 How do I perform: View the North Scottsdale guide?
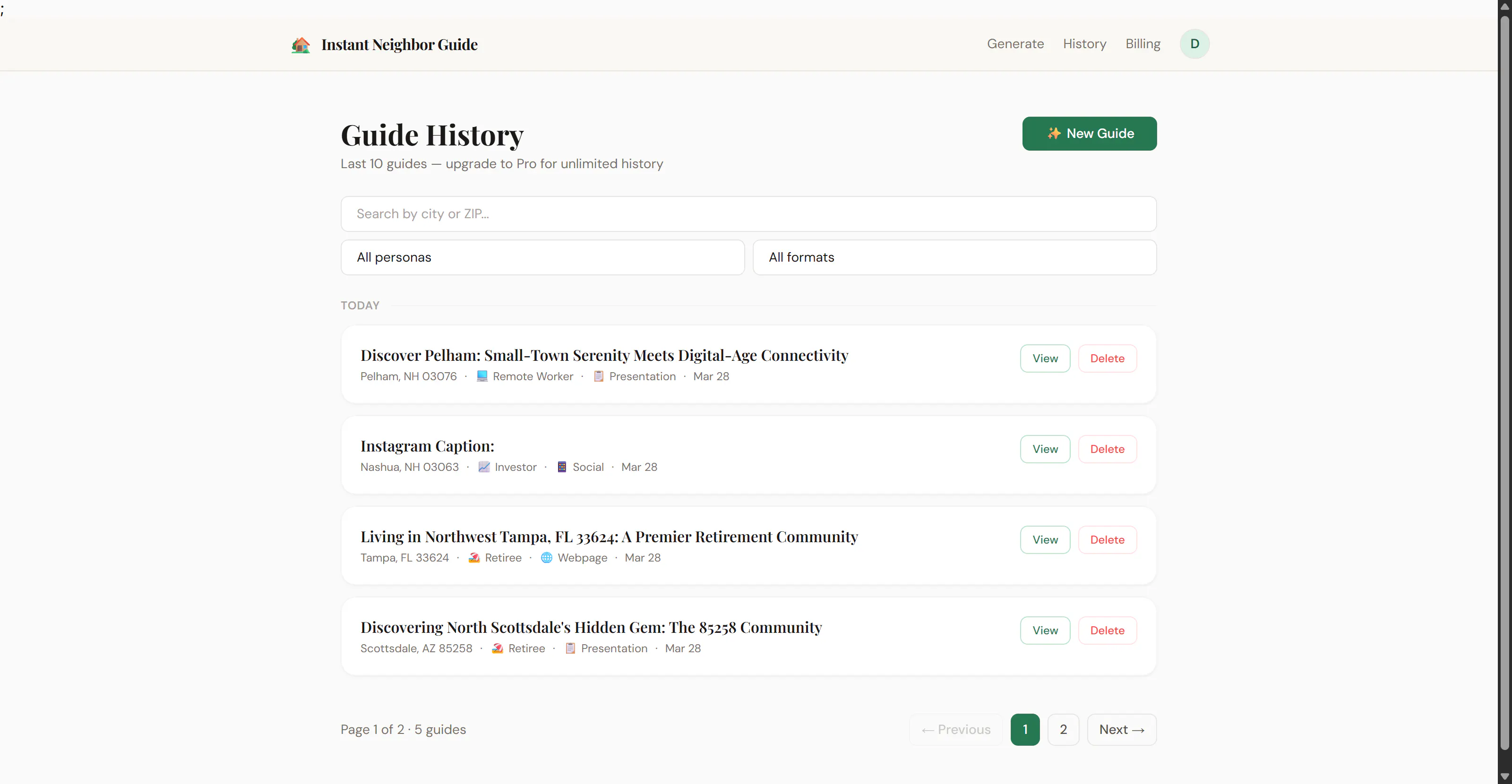tap(1045, 631)
